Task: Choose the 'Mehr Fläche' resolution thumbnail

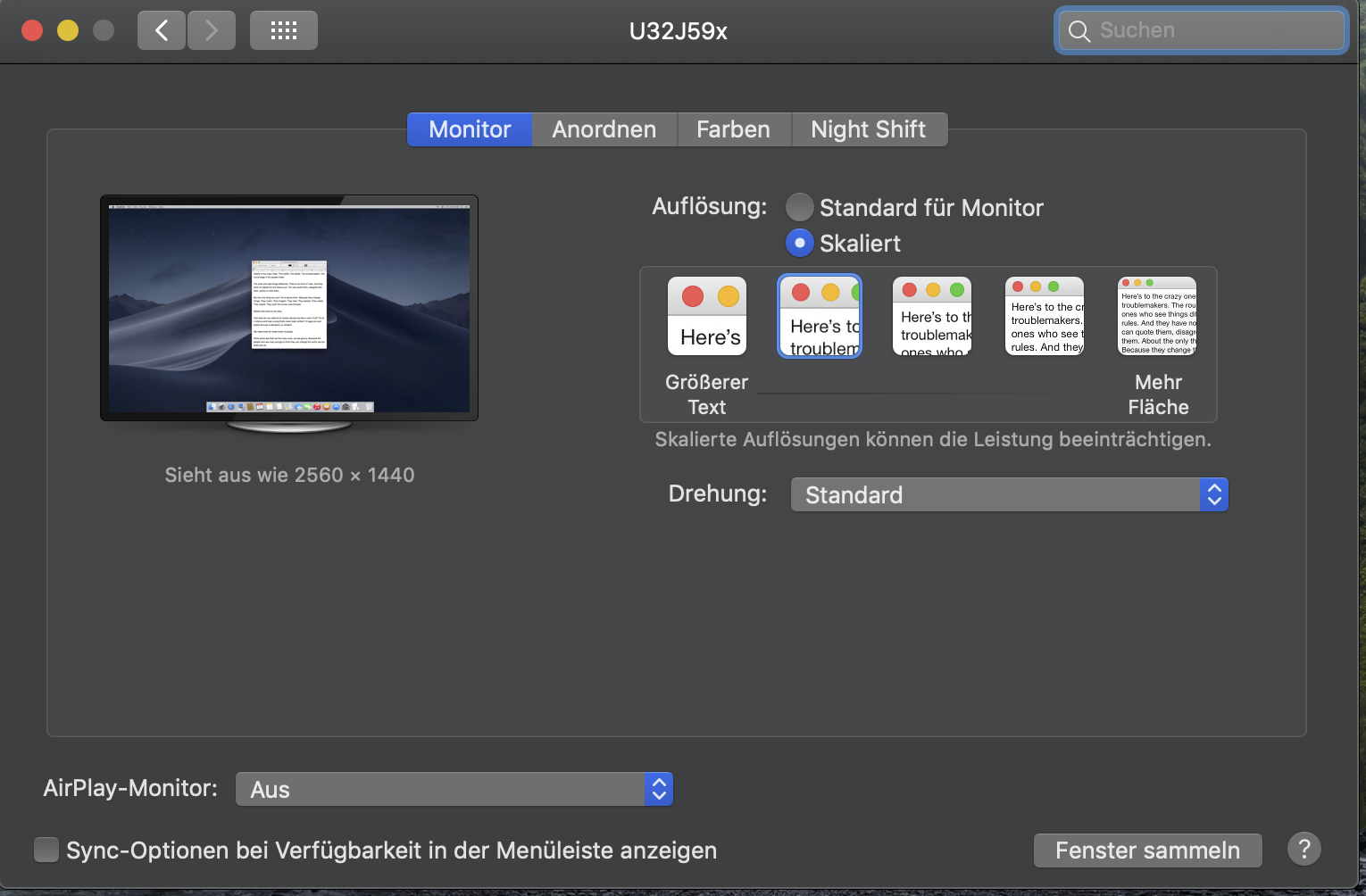Action: click(x=1157, y=316)
